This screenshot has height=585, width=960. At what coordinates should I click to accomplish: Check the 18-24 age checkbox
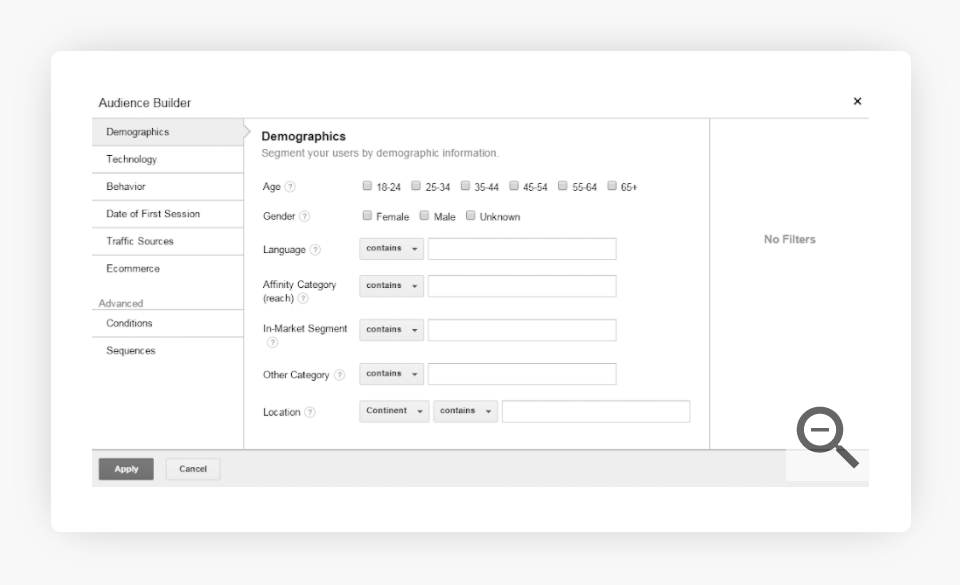click(367, 186)
